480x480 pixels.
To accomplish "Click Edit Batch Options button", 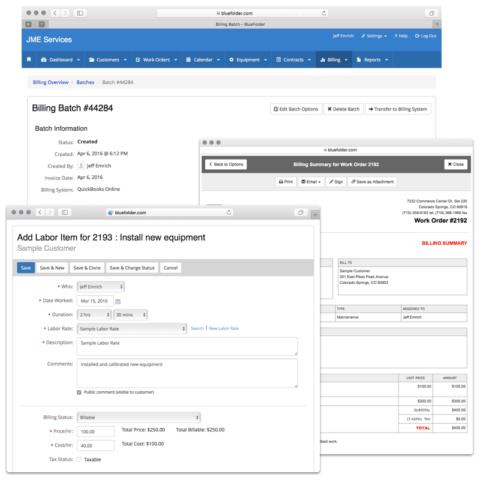I will click(x=296, y=109).
